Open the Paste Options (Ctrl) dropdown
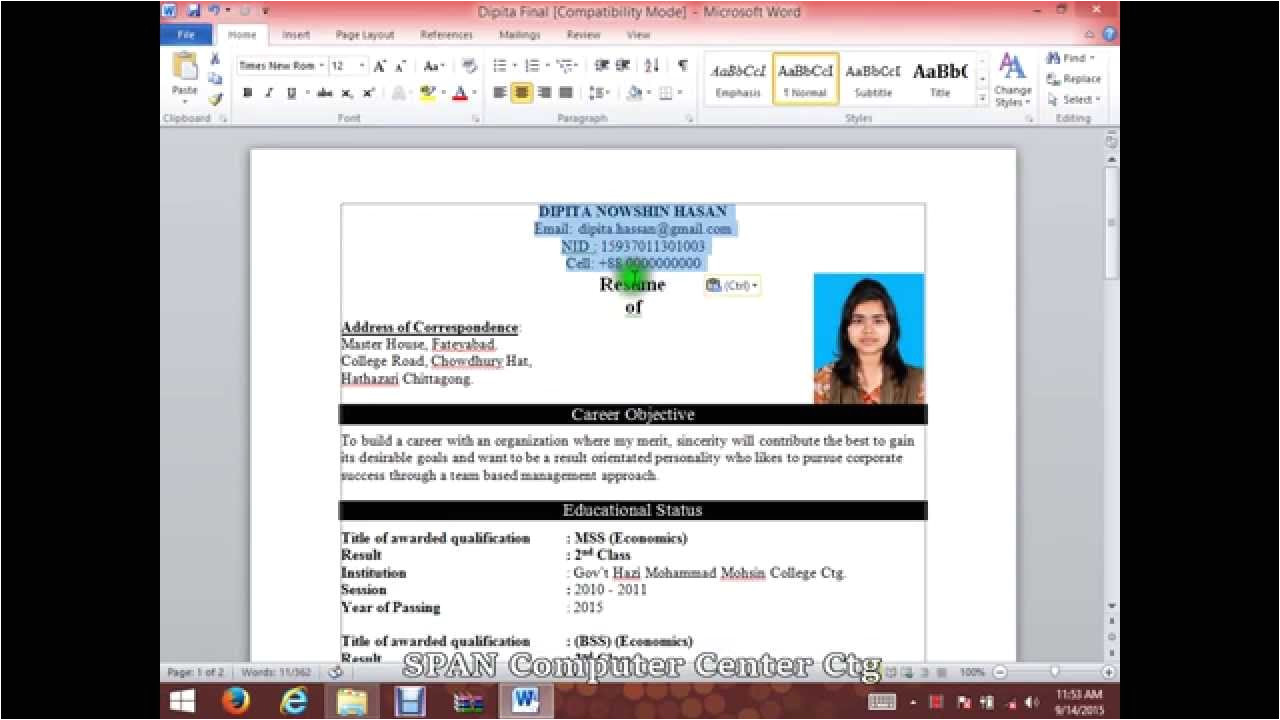1280x720 pixels. [x=733, y=286]
